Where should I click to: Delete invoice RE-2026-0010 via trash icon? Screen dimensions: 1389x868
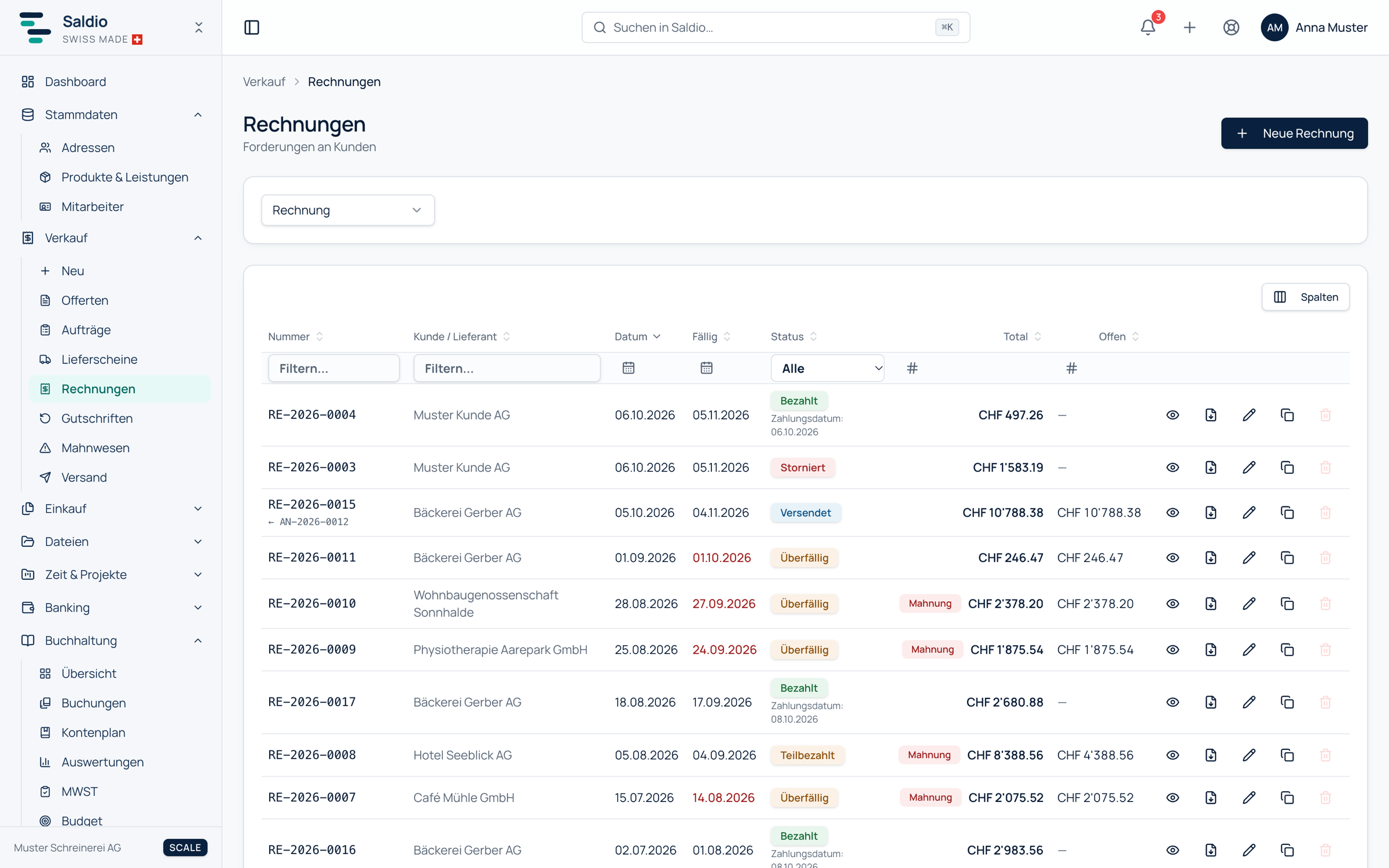coord(1325,604)
